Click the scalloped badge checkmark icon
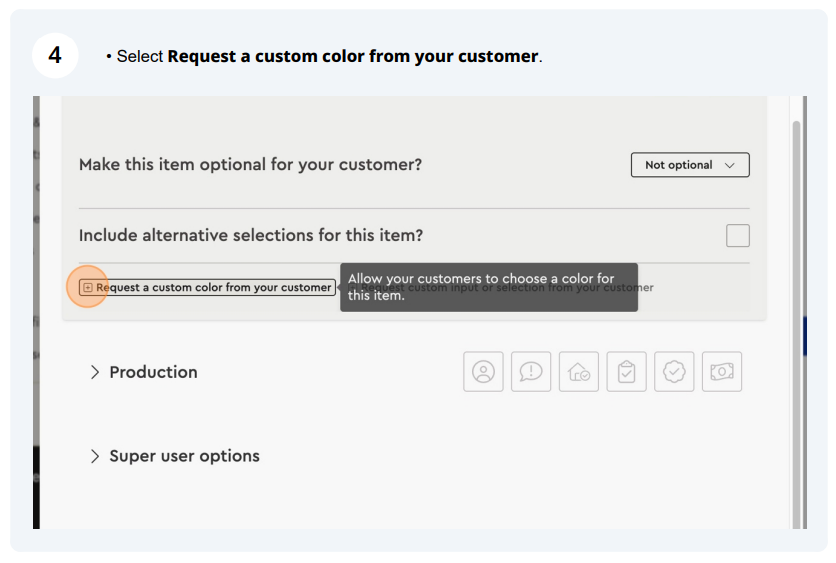The image size is (836, 563). tap(674, 372)
